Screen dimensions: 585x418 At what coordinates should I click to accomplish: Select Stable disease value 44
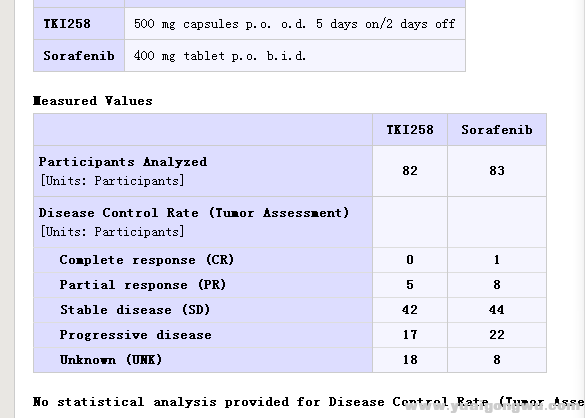[497, 310]
